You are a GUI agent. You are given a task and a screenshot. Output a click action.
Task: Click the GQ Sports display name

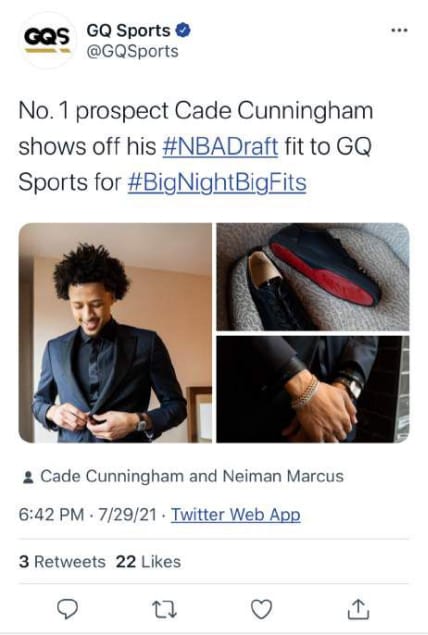click(128, 31)
